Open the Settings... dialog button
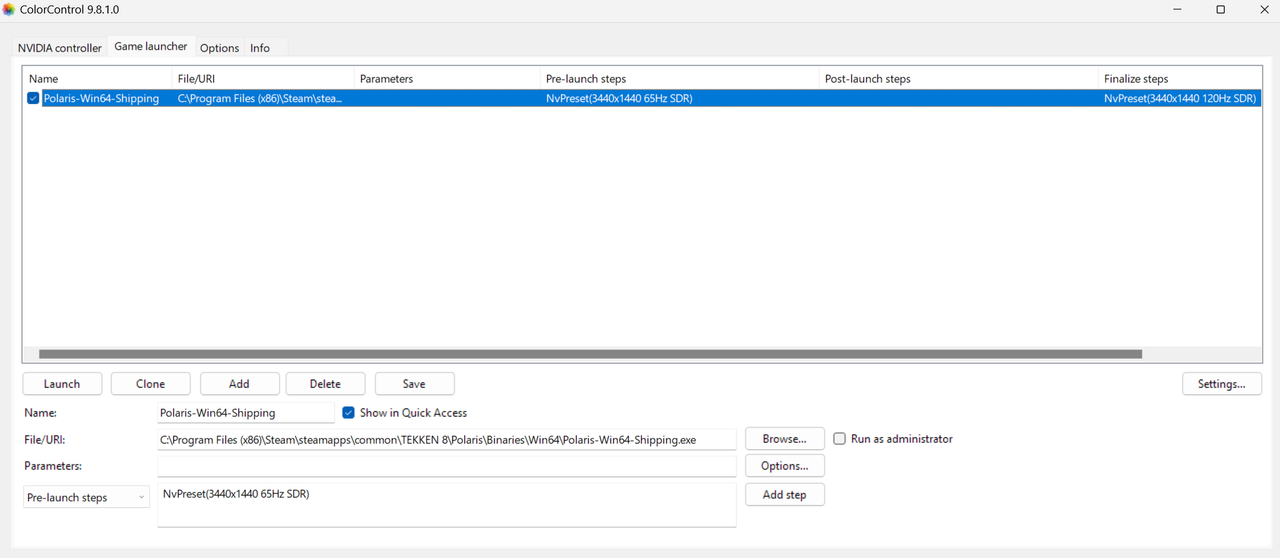 (x=1222, y=384)
